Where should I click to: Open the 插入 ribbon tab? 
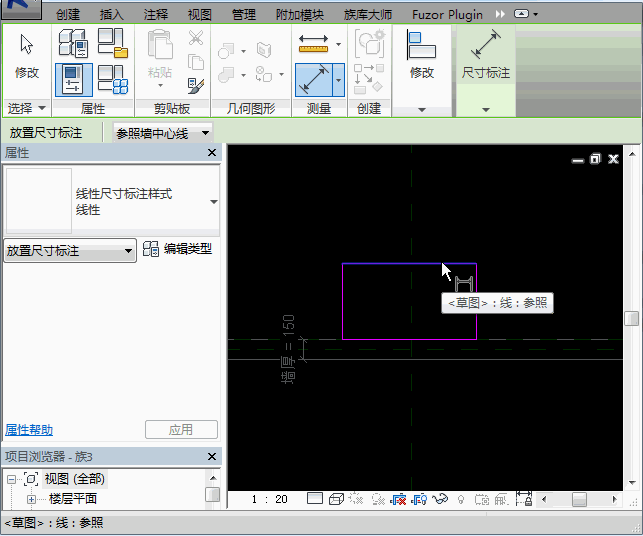click(x=112, y=14)
